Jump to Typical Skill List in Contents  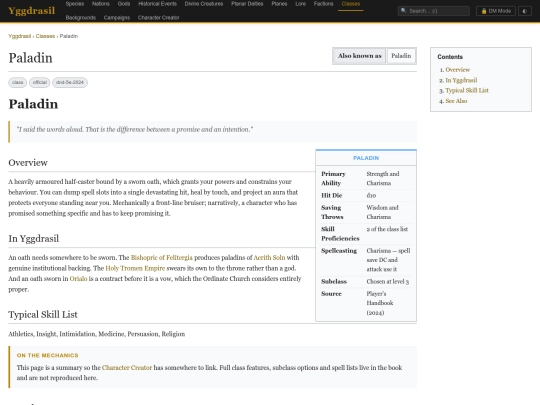[x=467, y=91]
